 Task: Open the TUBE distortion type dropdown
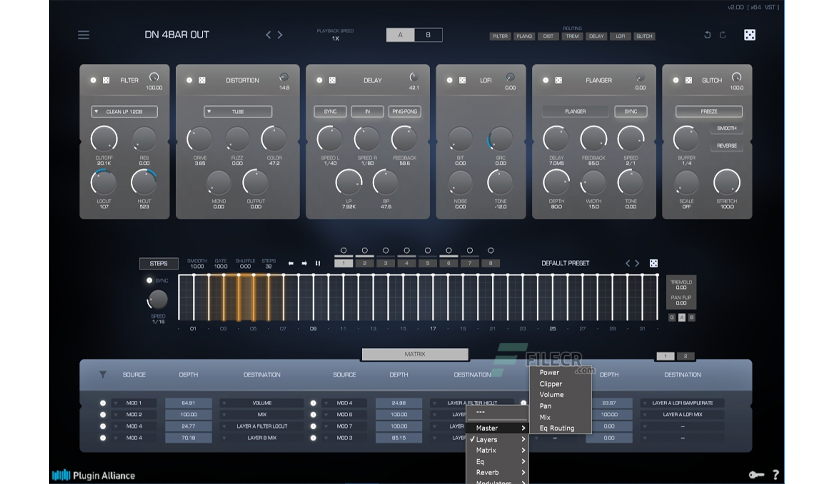238,112
